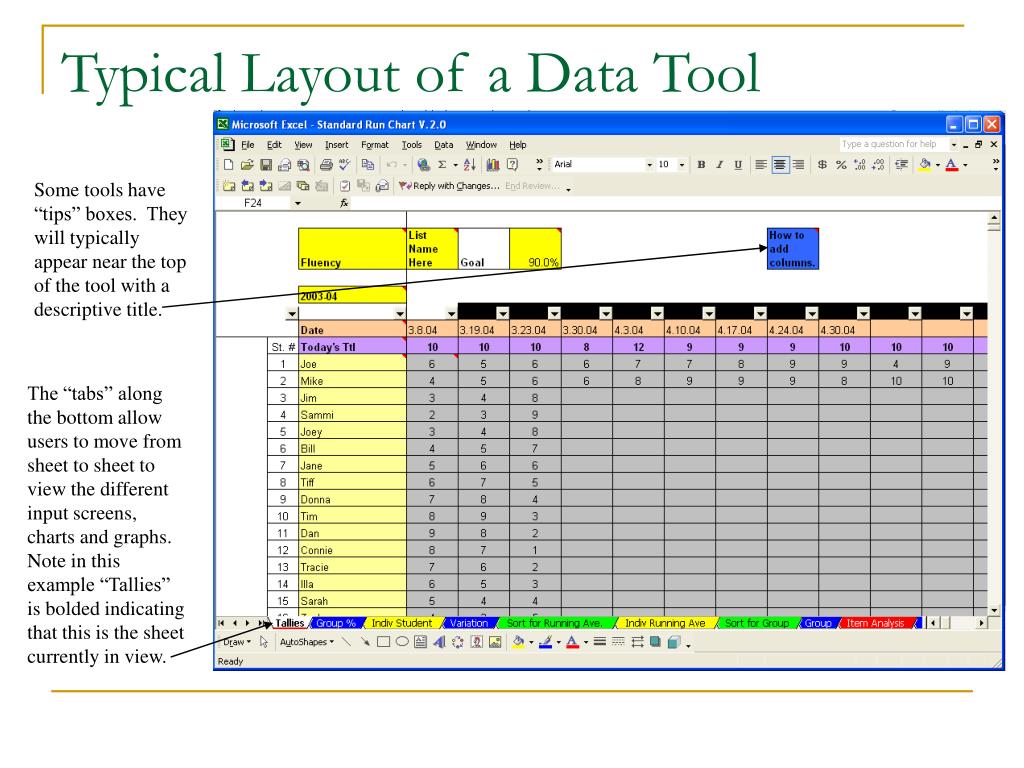Select the cell containing the name Sammi

[x=352, y=415]
